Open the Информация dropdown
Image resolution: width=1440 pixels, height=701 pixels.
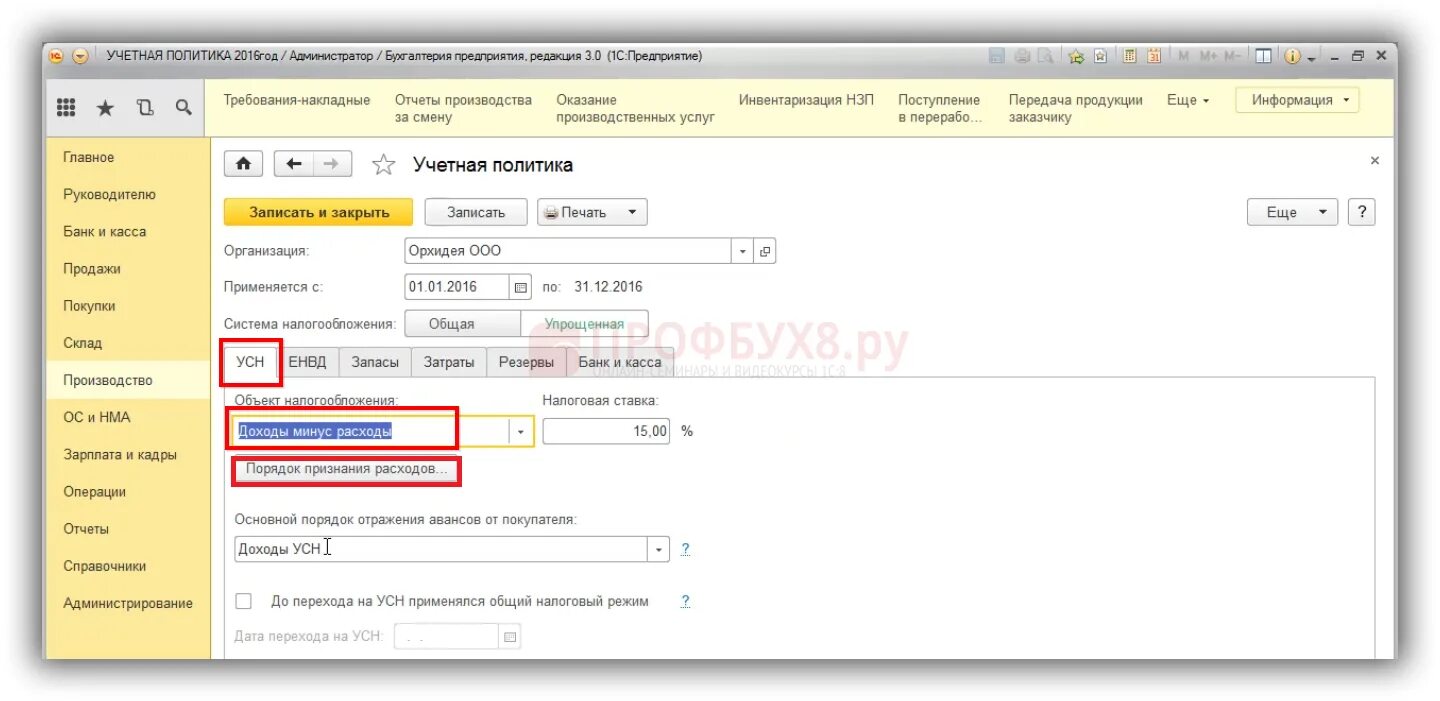tap(1297, 100)
